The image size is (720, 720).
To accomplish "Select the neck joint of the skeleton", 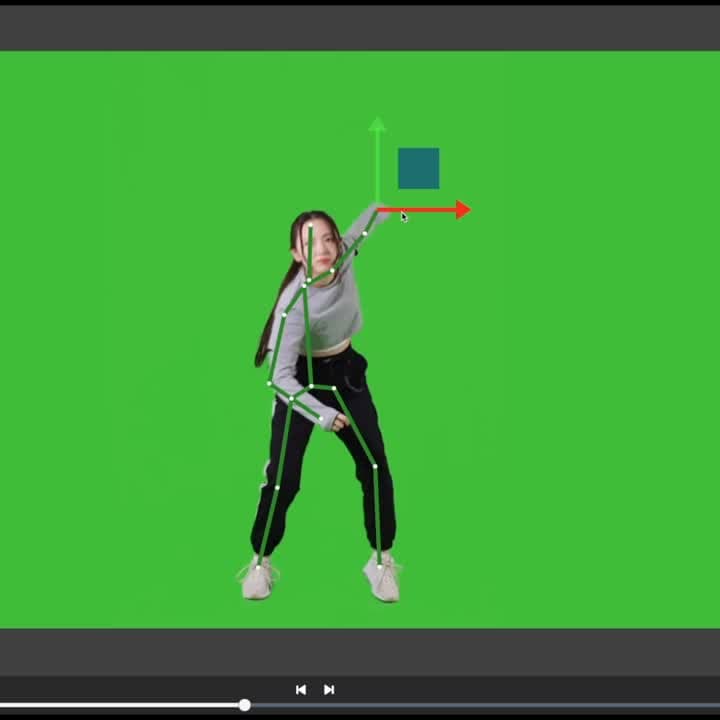I will point(306,284).
